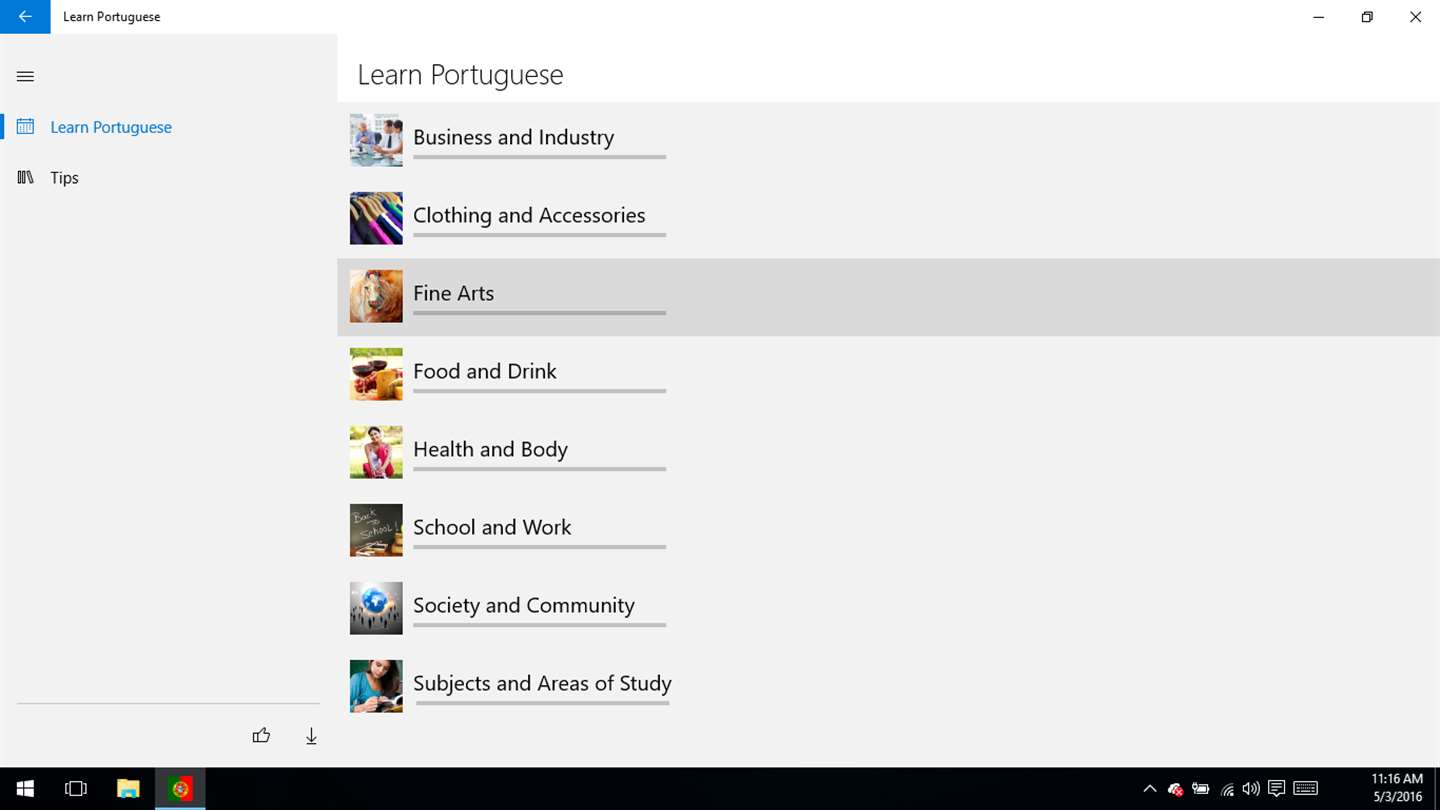Click Learn Portuguese flag taskbar icon
1440x810 pixels.
[x=180, y=789]
